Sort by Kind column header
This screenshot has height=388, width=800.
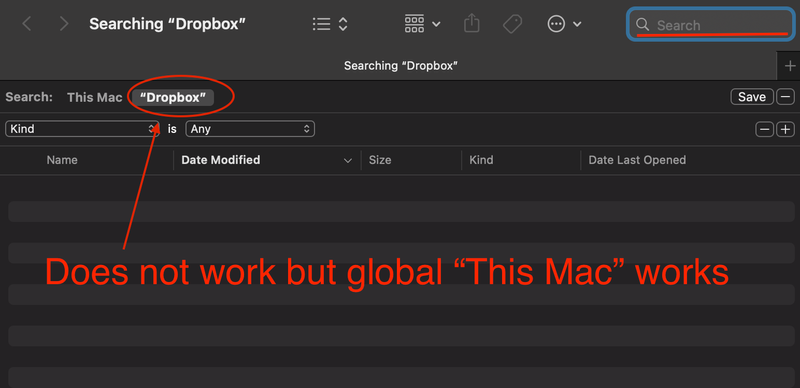[481, 160]
